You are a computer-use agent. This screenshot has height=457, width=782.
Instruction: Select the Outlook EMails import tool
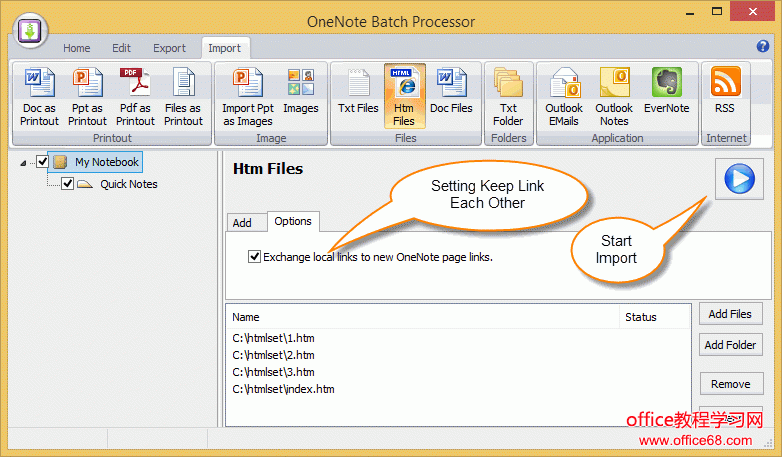point(564,97)
